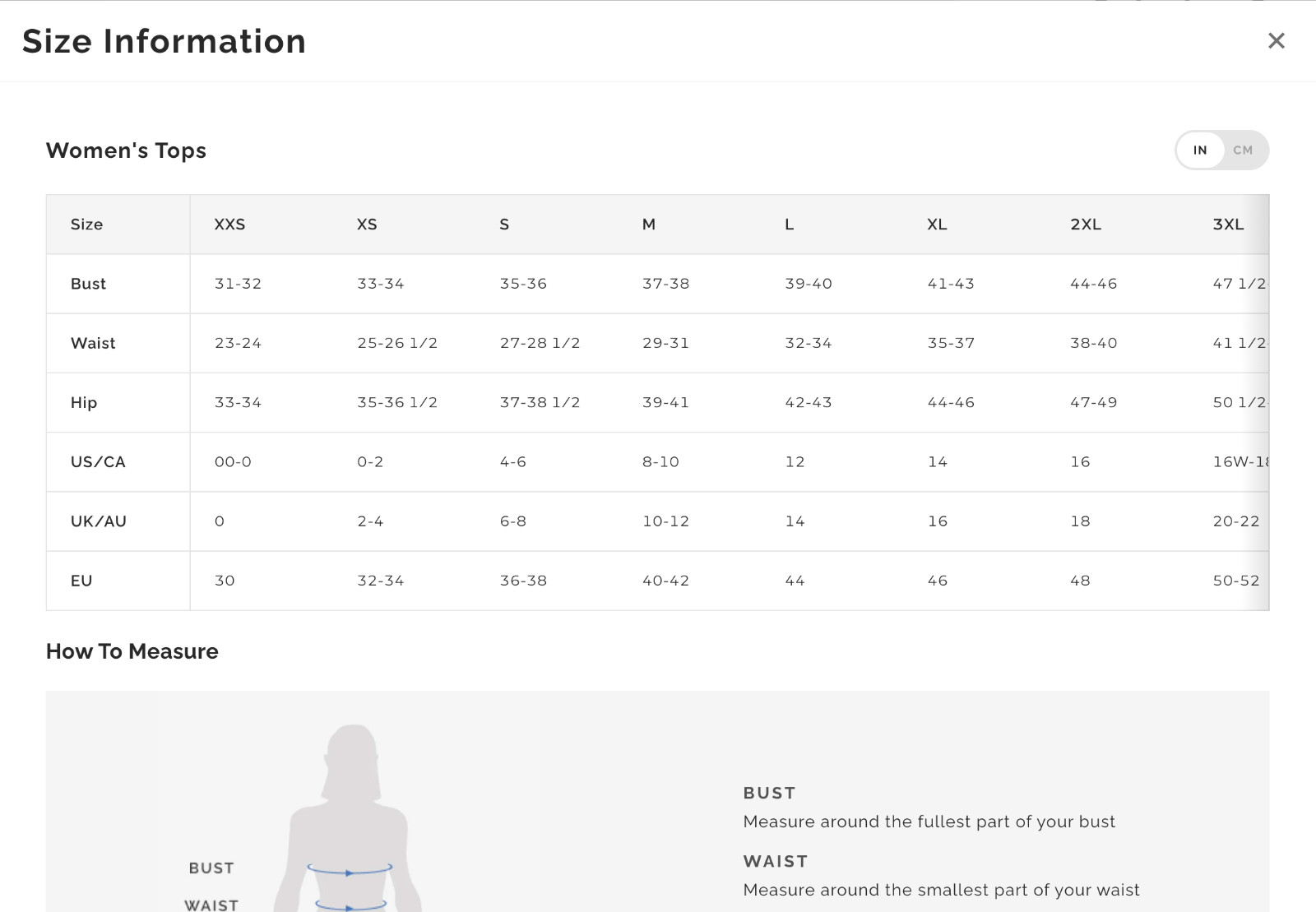Screen dimensions: 1316x912
Task: Switch units to CM
Action: point(1243,150)
